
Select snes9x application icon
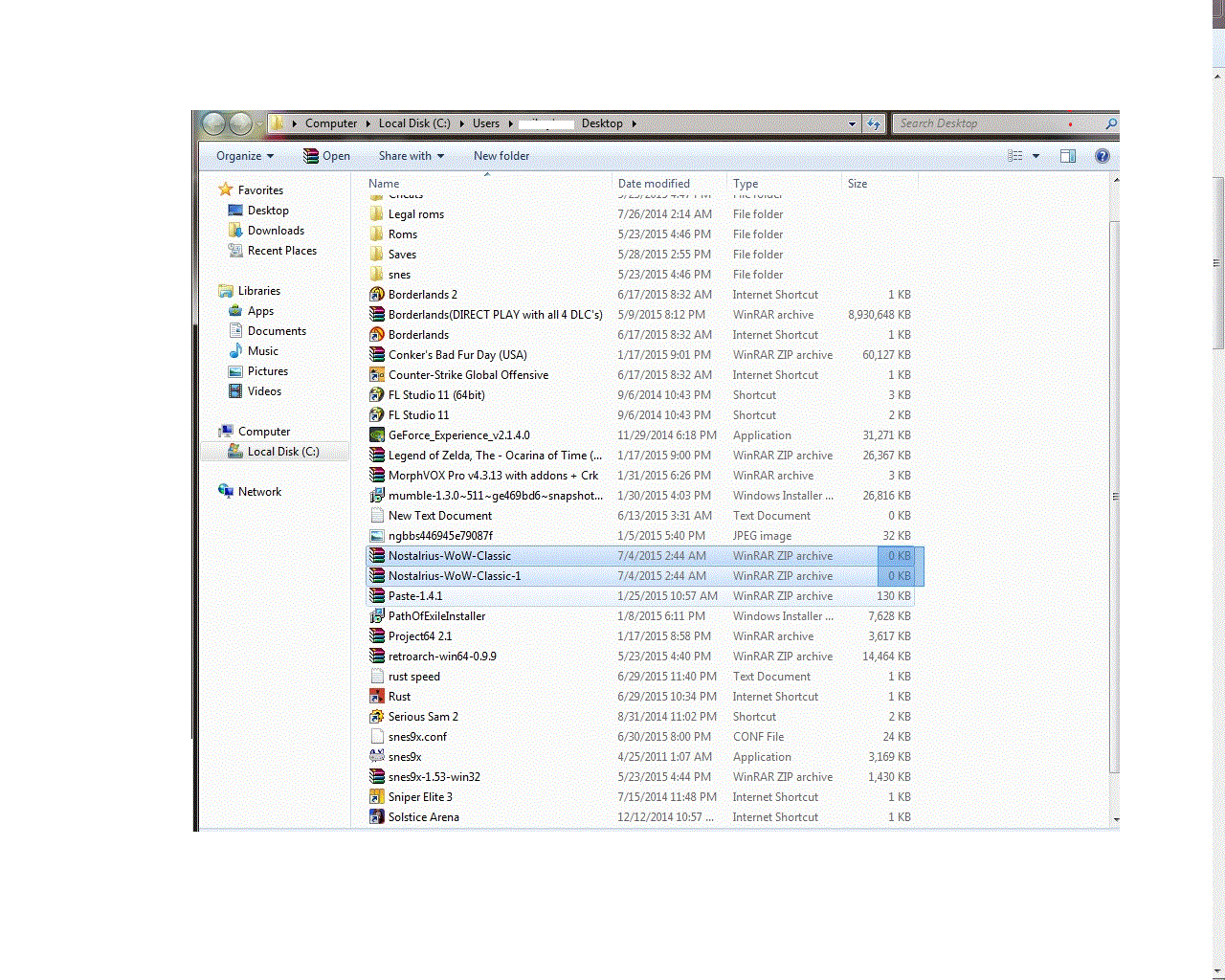click(377, 757)
